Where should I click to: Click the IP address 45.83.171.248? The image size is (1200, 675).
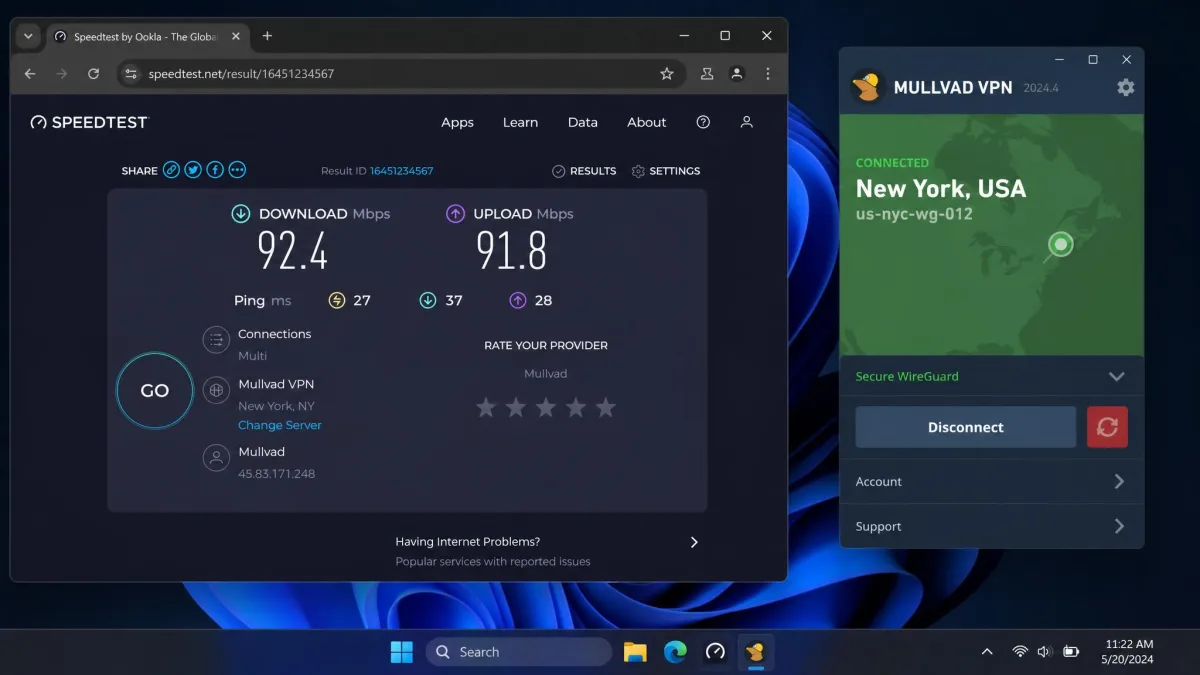click(x=277, y=474)
